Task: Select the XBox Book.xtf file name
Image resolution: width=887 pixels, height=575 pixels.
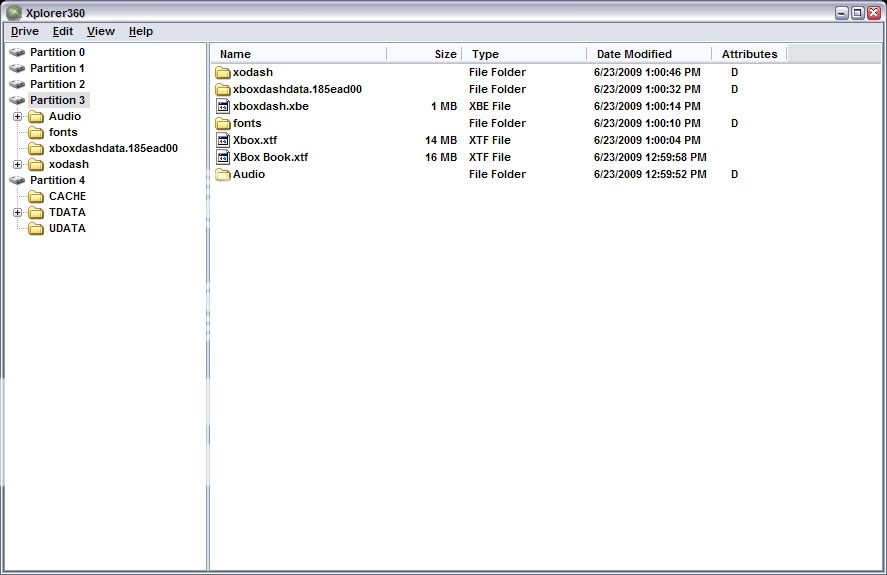Action: point(270,157)
